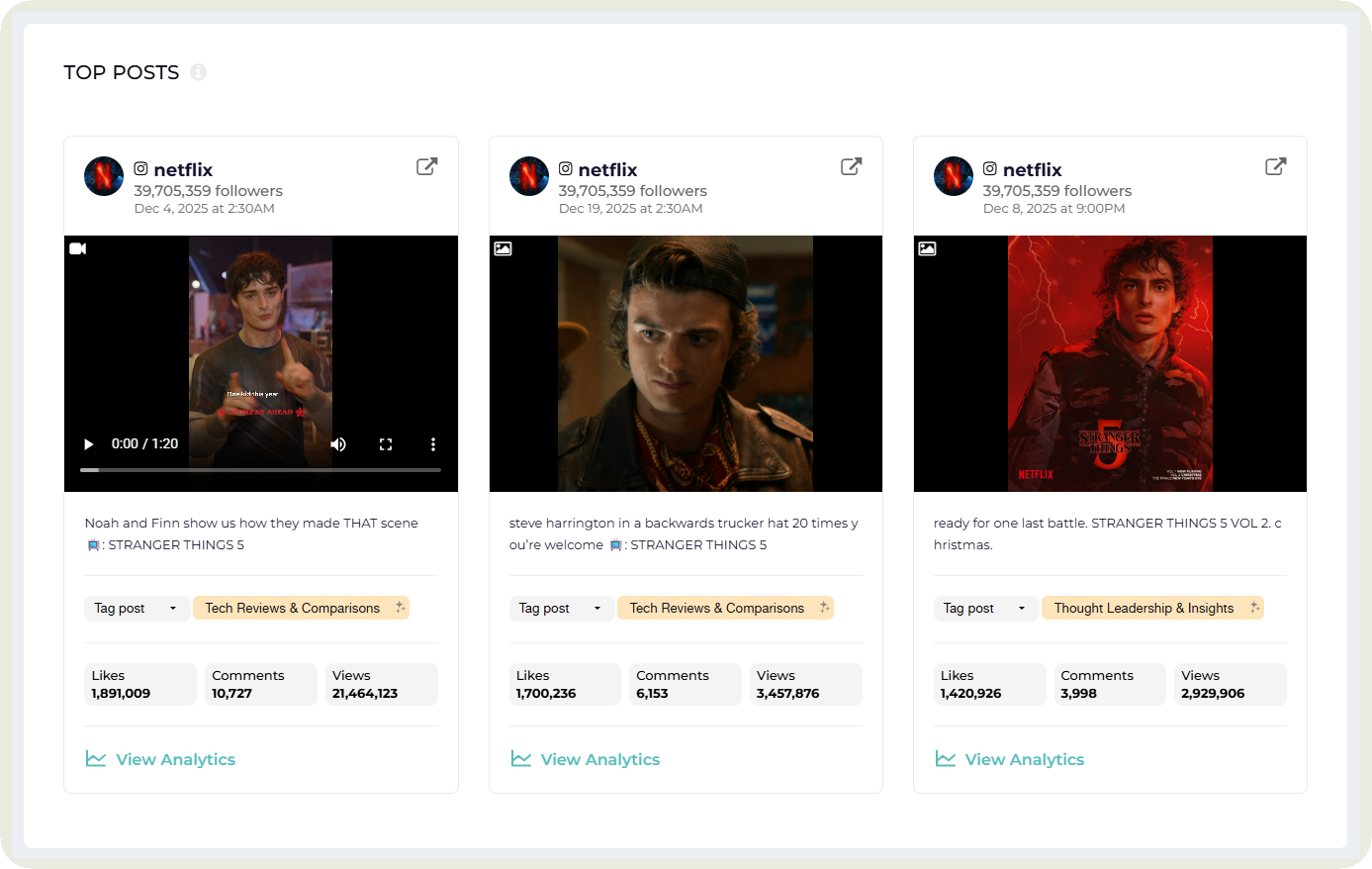Image resolution: width=1372 pixels, height=869 pixels.
Task: Click the sparkle icon on Thought Leadership tag
Action: 1254,607
